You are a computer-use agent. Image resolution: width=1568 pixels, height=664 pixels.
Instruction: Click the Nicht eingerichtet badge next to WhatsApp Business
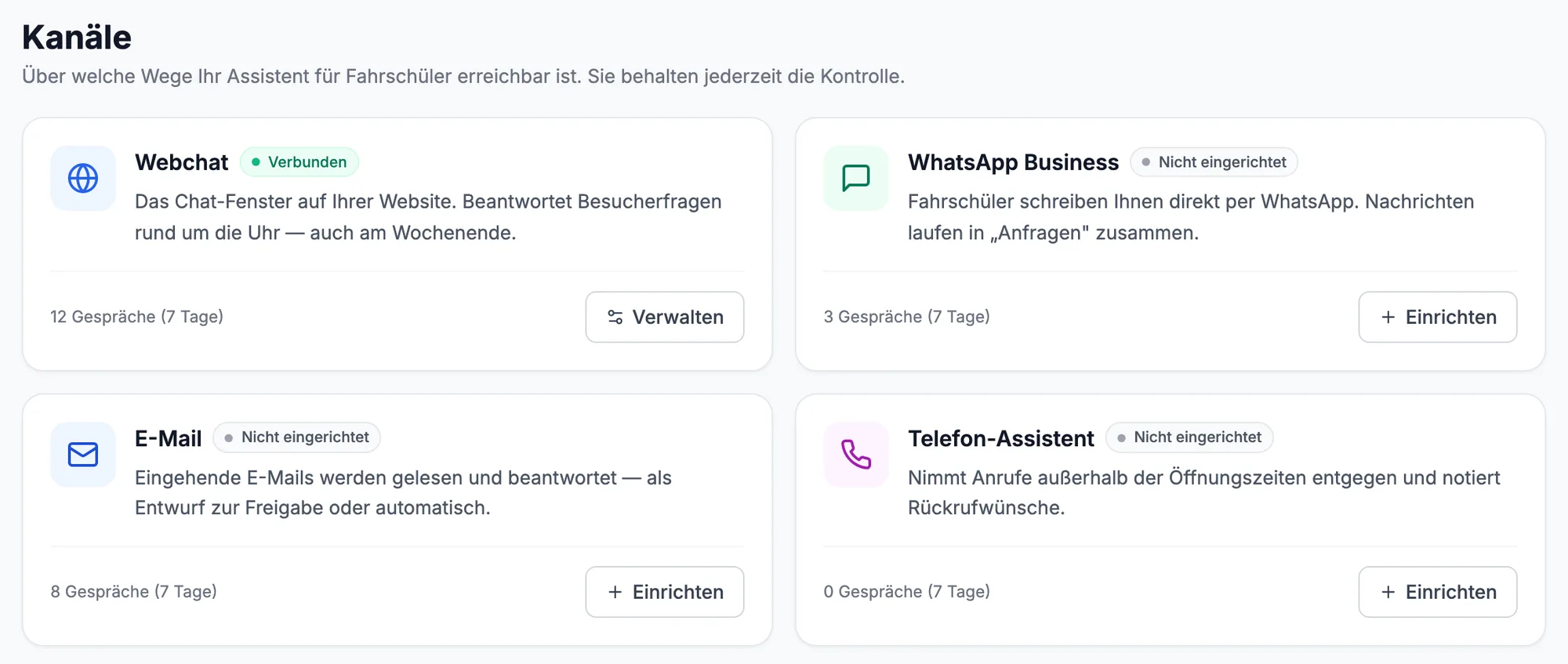point(1214,162)
